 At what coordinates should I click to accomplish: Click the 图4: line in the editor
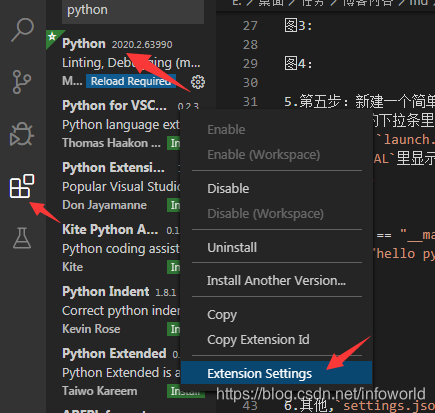(x=298, y=63)
